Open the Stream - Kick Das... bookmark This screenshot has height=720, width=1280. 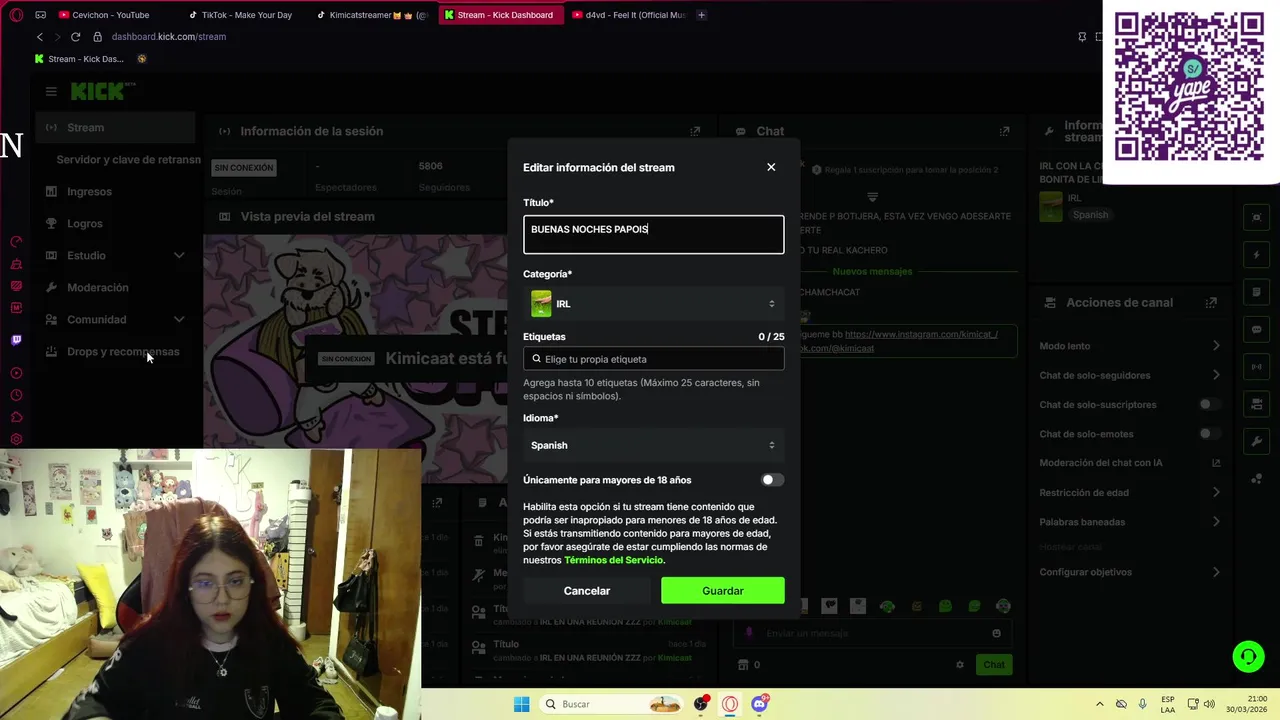79,59
